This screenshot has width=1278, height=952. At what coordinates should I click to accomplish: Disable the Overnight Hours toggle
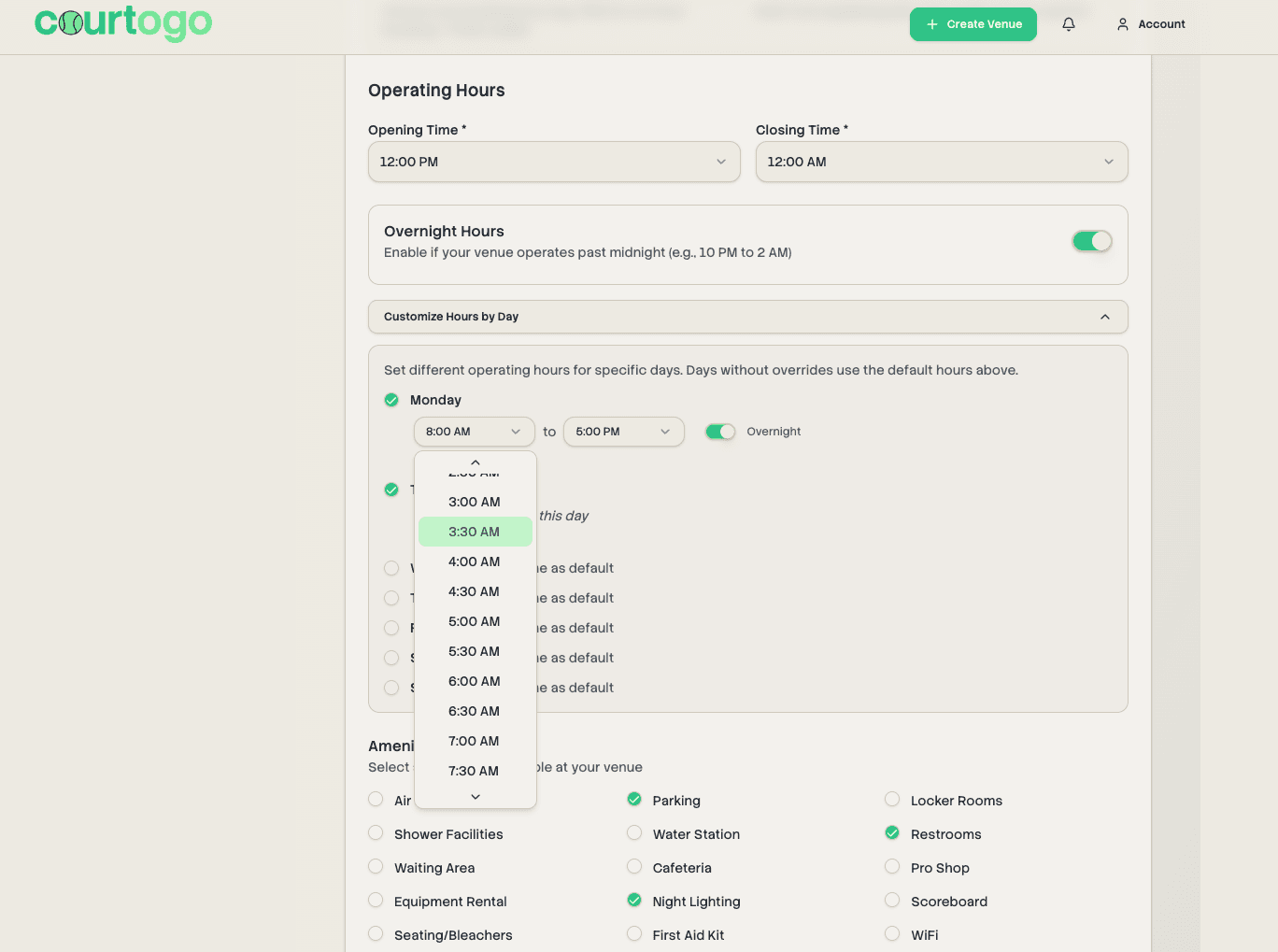[x=1091, y=241]
